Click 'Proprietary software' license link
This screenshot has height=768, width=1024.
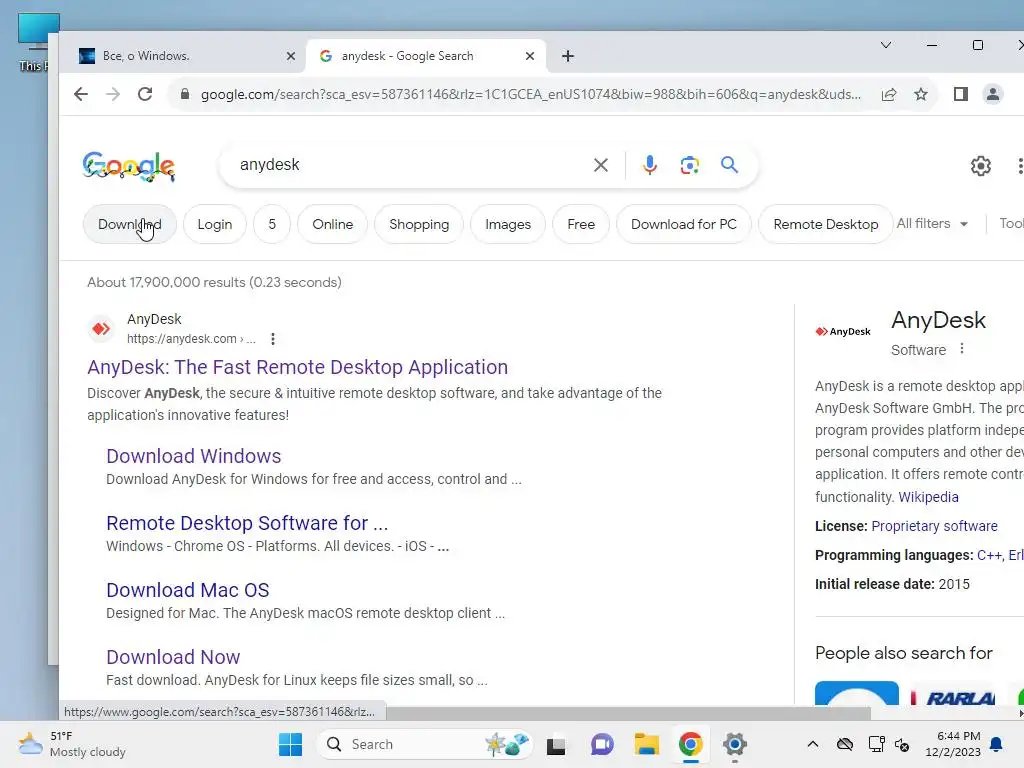pyautogui.click(x=935, y=526)
